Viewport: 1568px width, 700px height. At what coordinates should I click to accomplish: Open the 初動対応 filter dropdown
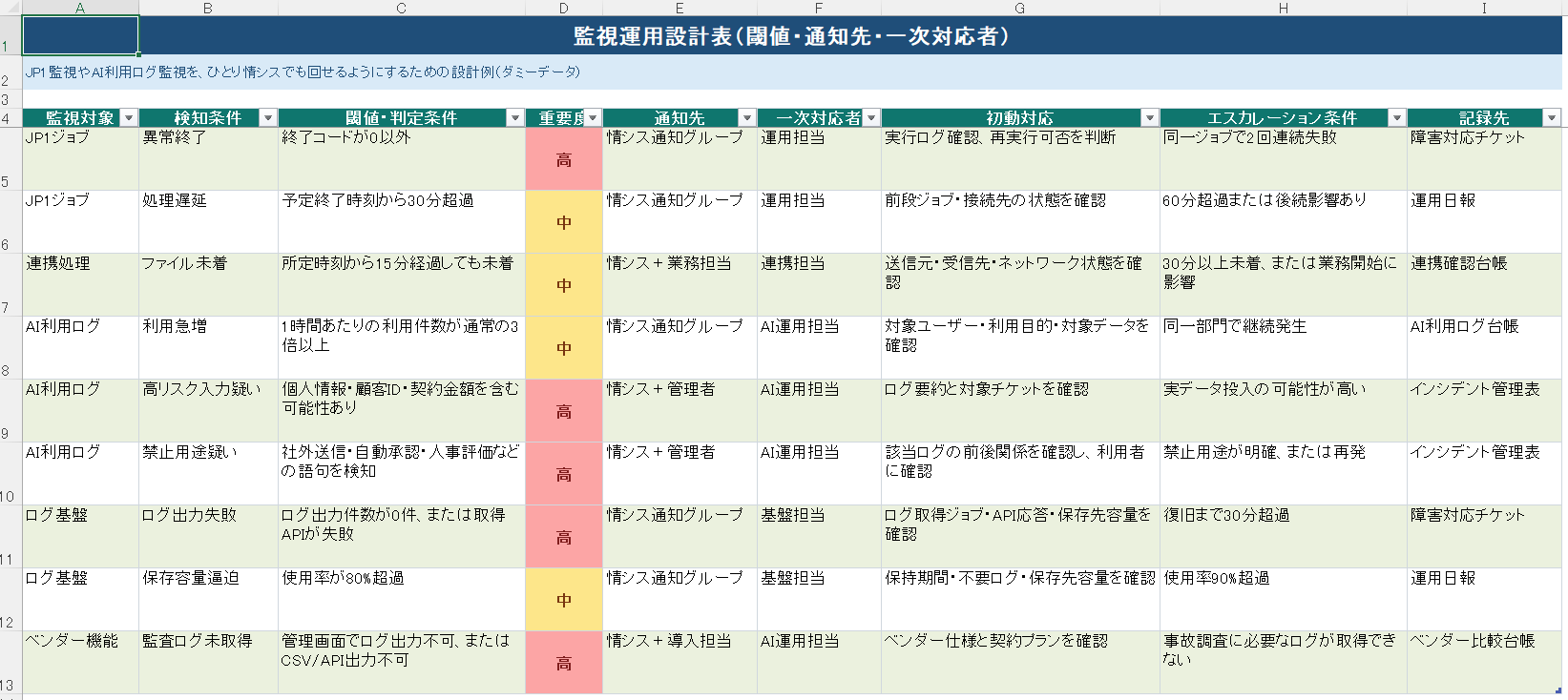coord(1150,118)
